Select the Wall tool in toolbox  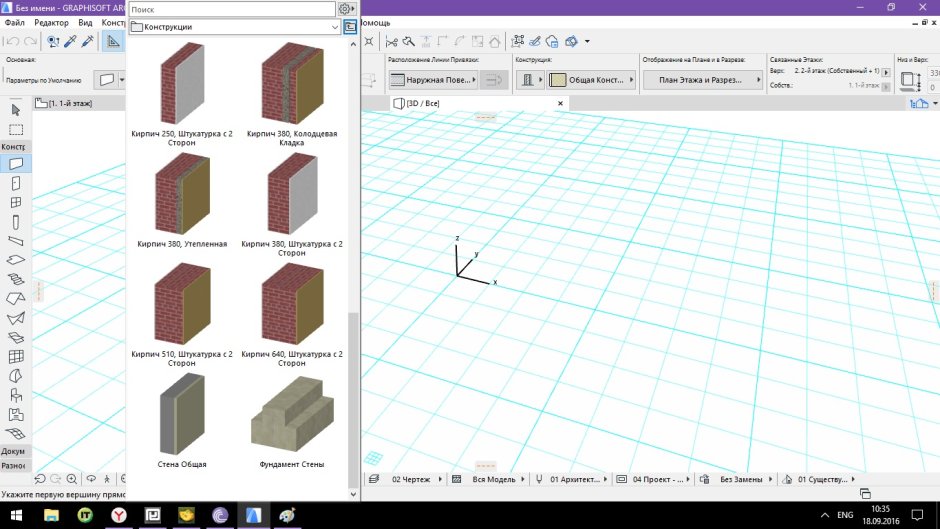[16, 163]
